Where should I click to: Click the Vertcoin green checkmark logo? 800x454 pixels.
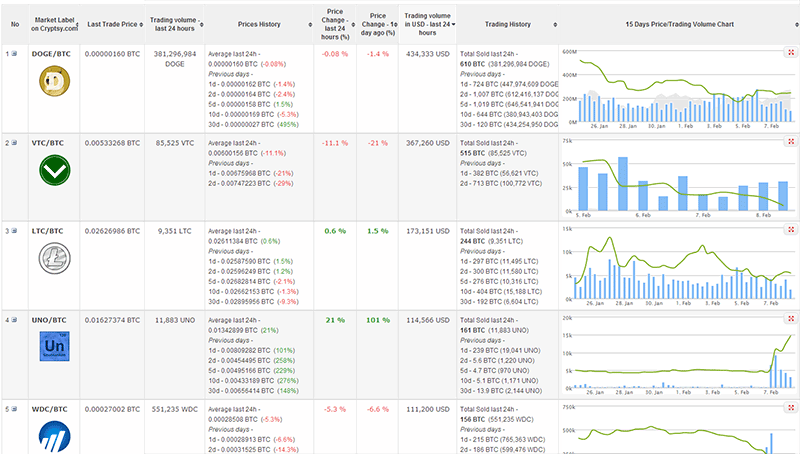click(55, 170)
